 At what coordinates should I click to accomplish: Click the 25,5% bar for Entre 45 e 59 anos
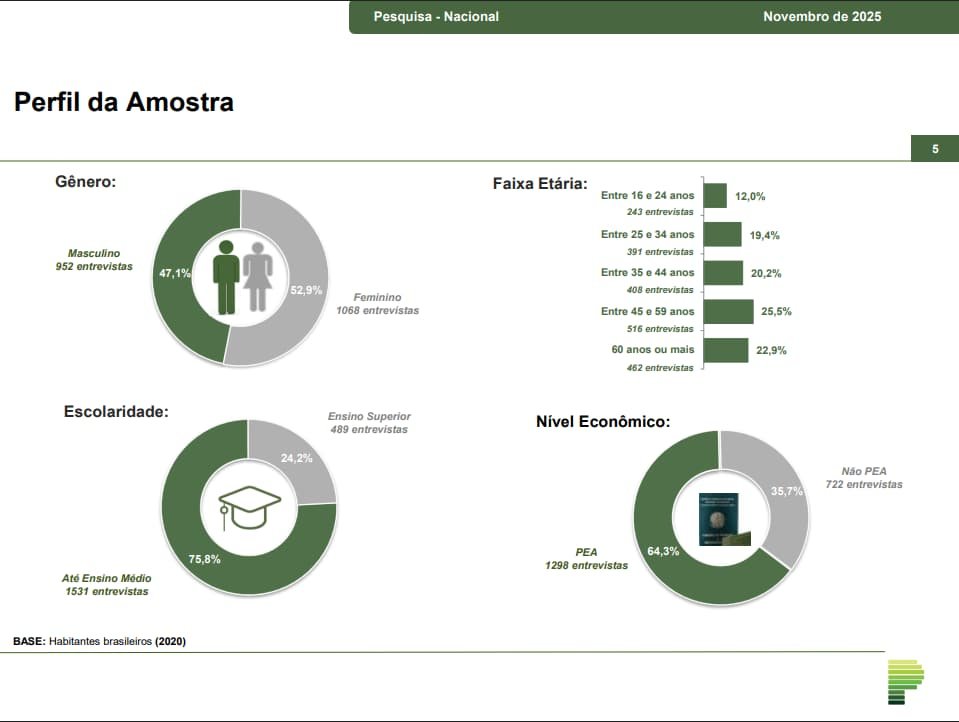tap(728, 311)
